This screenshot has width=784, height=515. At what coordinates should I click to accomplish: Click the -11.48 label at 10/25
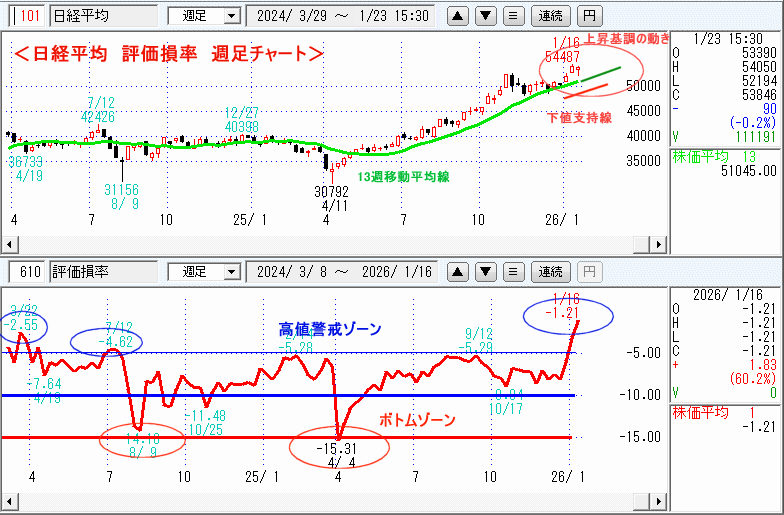click(205, 416)
